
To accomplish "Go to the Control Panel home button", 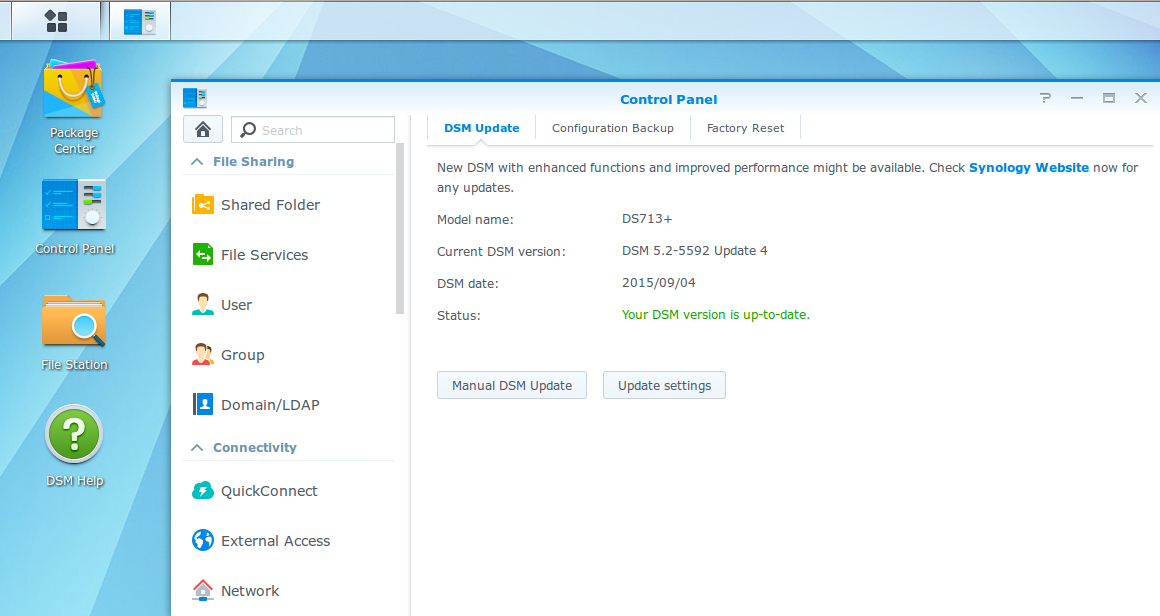I will click(203, 129).
